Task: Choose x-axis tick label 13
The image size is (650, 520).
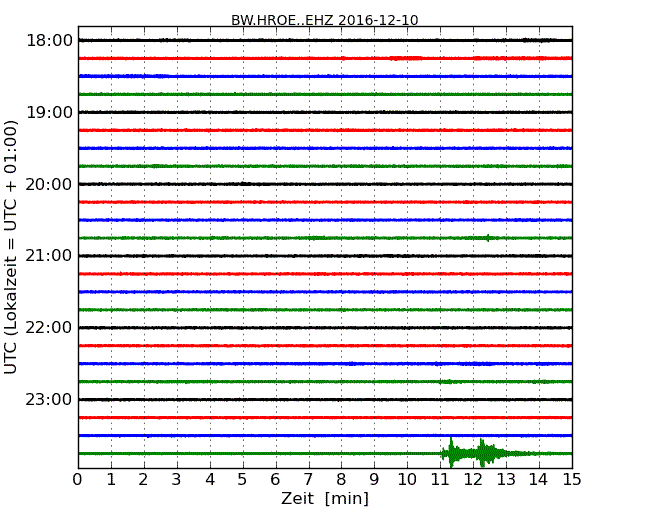Action: (x=506, y=479)
